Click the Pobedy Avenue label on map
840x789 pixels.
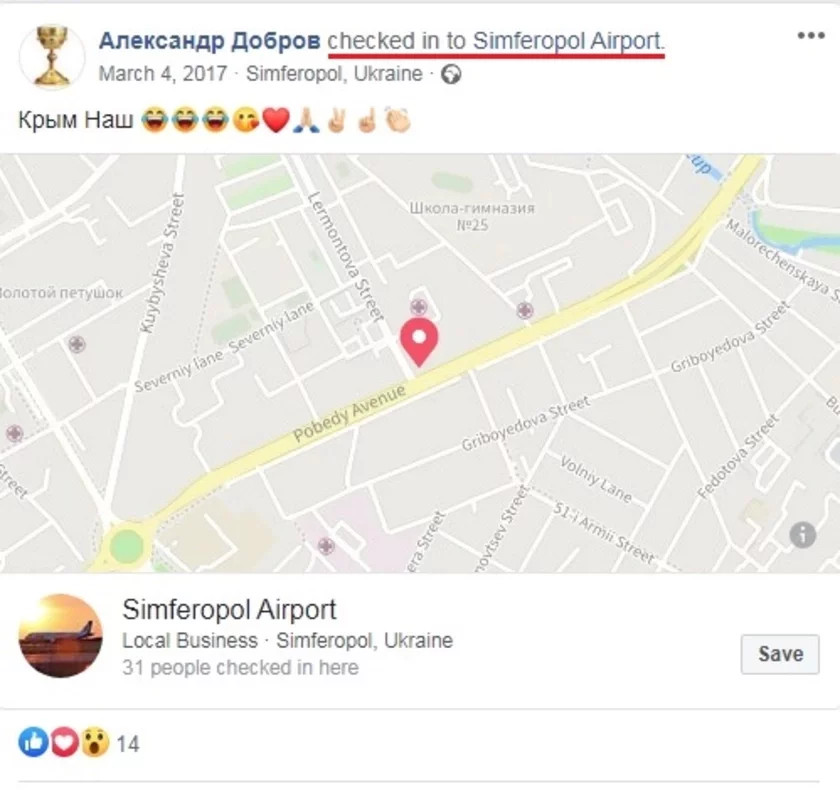click(349, 413)
